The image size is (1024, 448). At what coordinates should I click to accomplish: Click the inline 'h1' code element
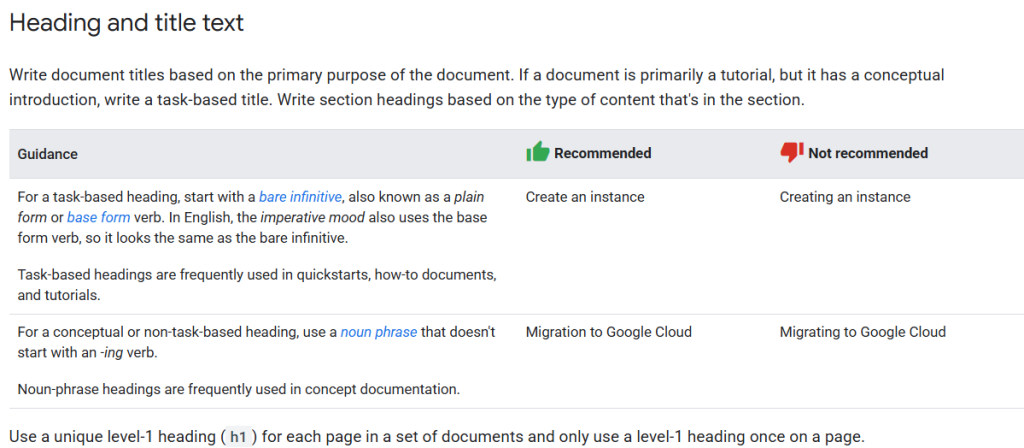(x=237, y=437)
